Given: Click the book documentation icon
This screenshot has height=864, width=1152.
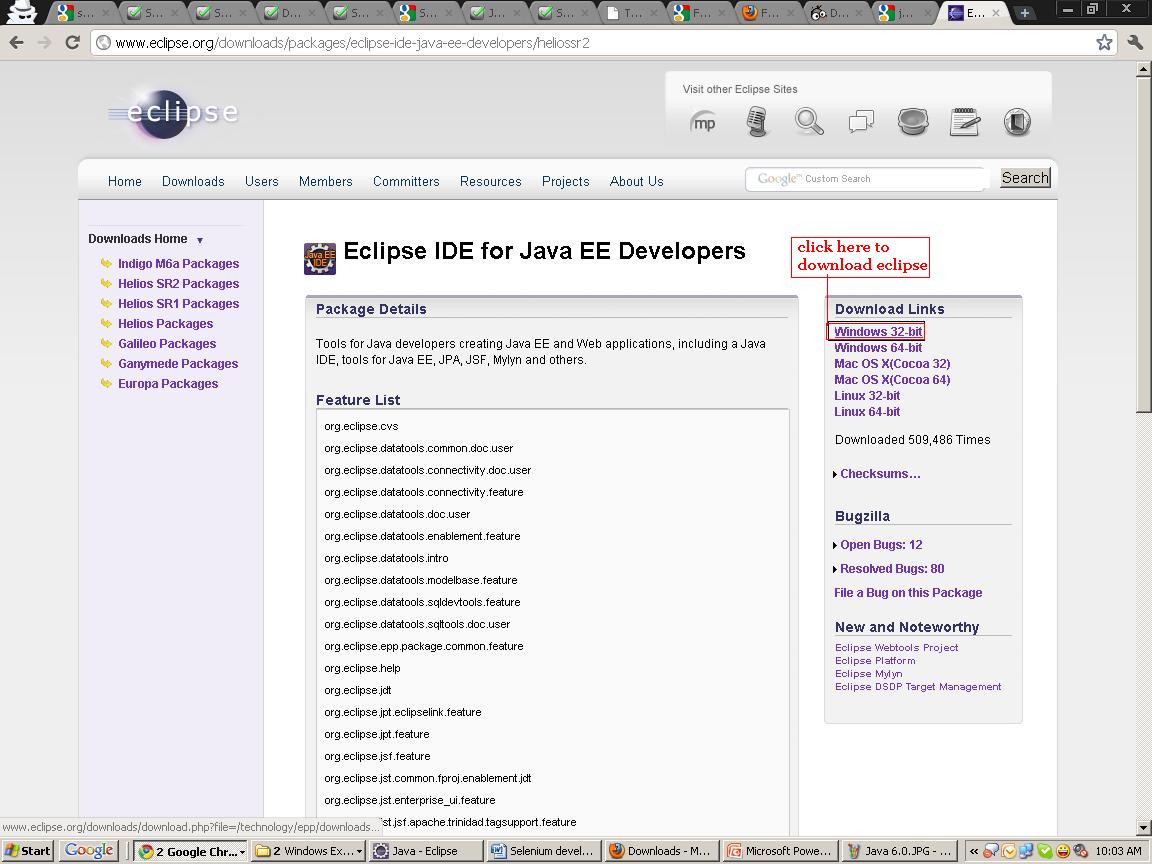Looking at the screenshot, I should pos(1018,121).
